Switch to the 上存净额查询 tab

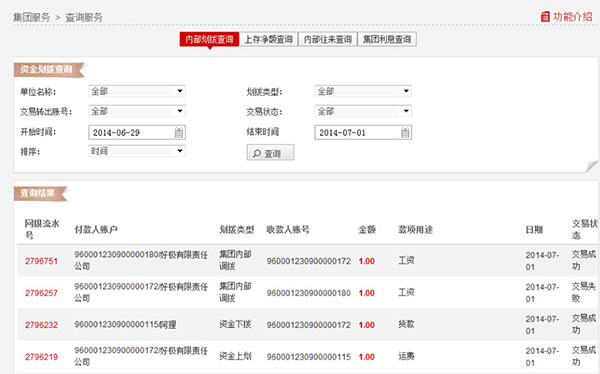pos(269,39)
